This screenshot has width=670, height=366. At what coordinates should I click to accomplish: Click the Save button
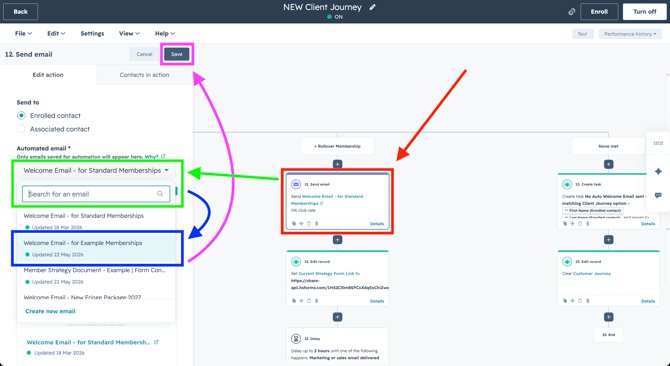(177, 54)
